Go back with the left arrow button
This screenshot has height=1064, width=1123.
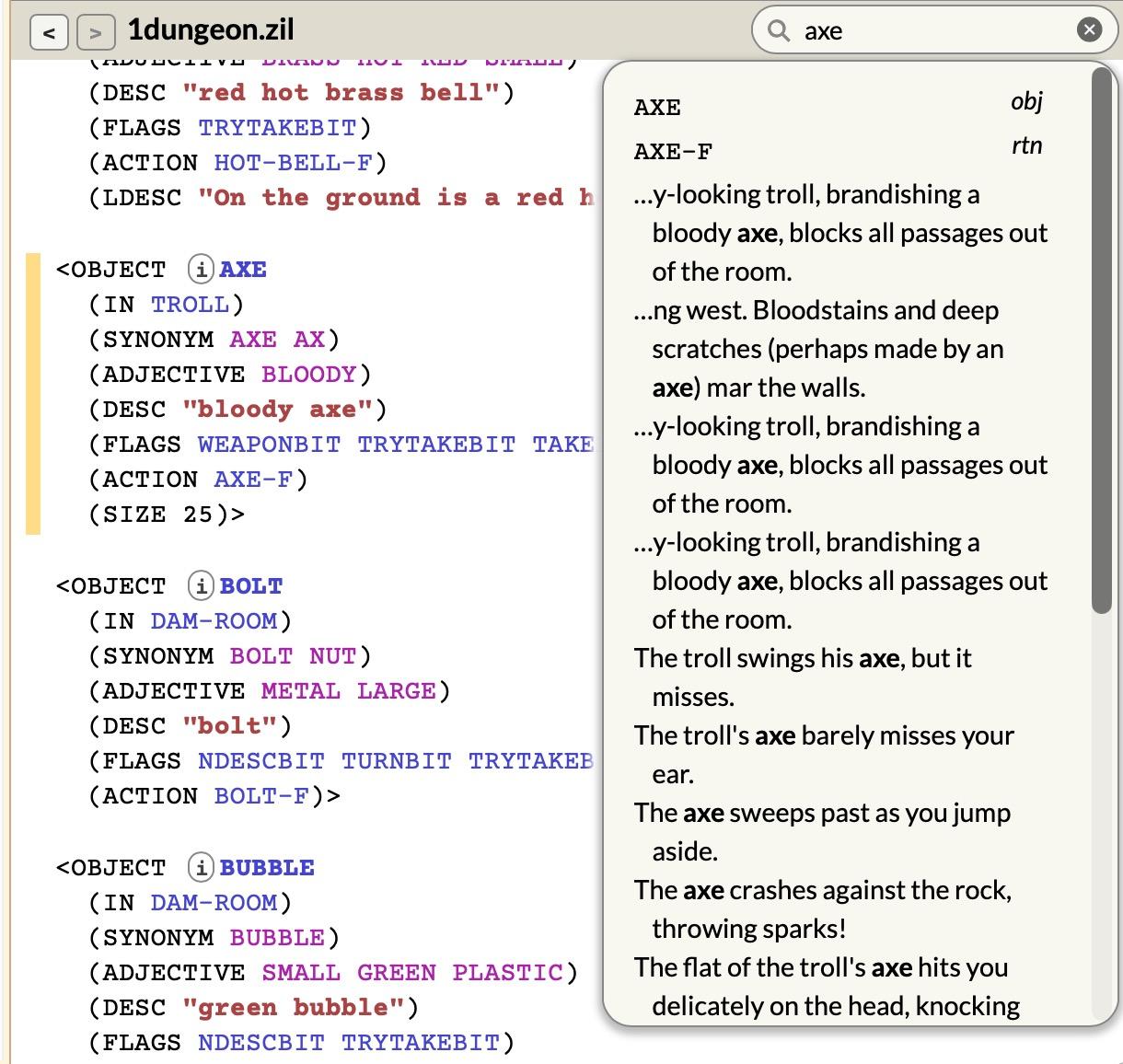[49, 34]
